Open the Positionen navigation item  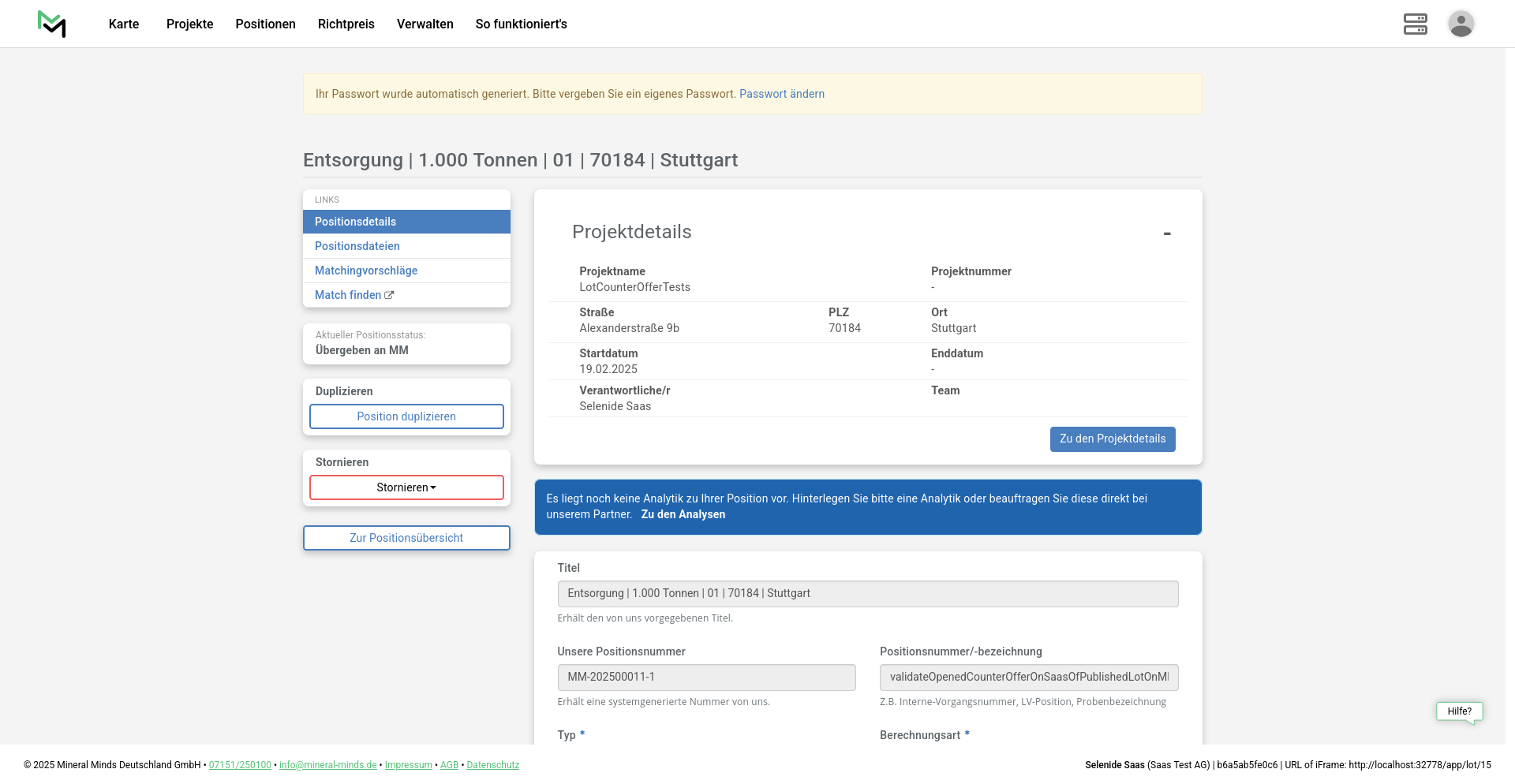[x=265, y=24]
